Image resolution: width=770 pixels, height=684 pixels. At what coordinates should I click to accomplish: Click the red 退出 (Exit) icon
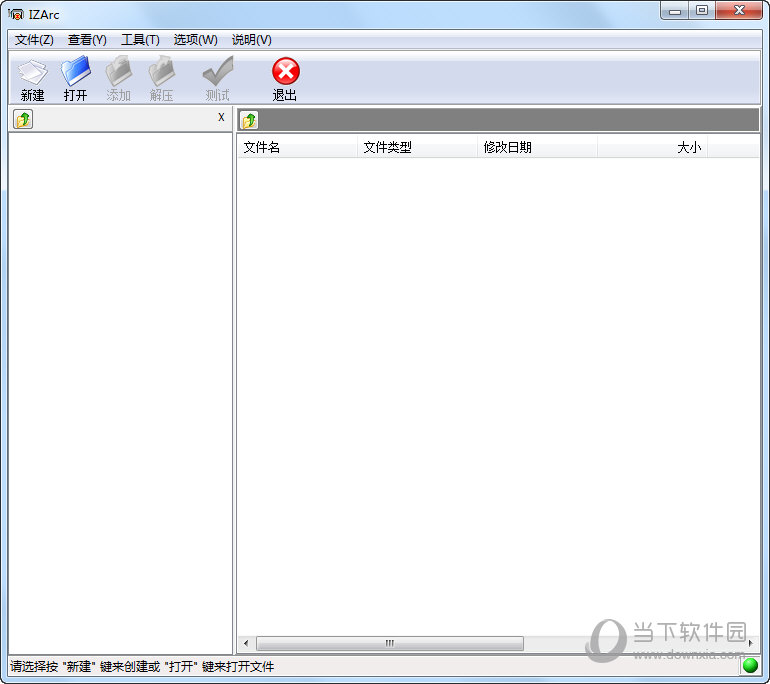(286, 72)
